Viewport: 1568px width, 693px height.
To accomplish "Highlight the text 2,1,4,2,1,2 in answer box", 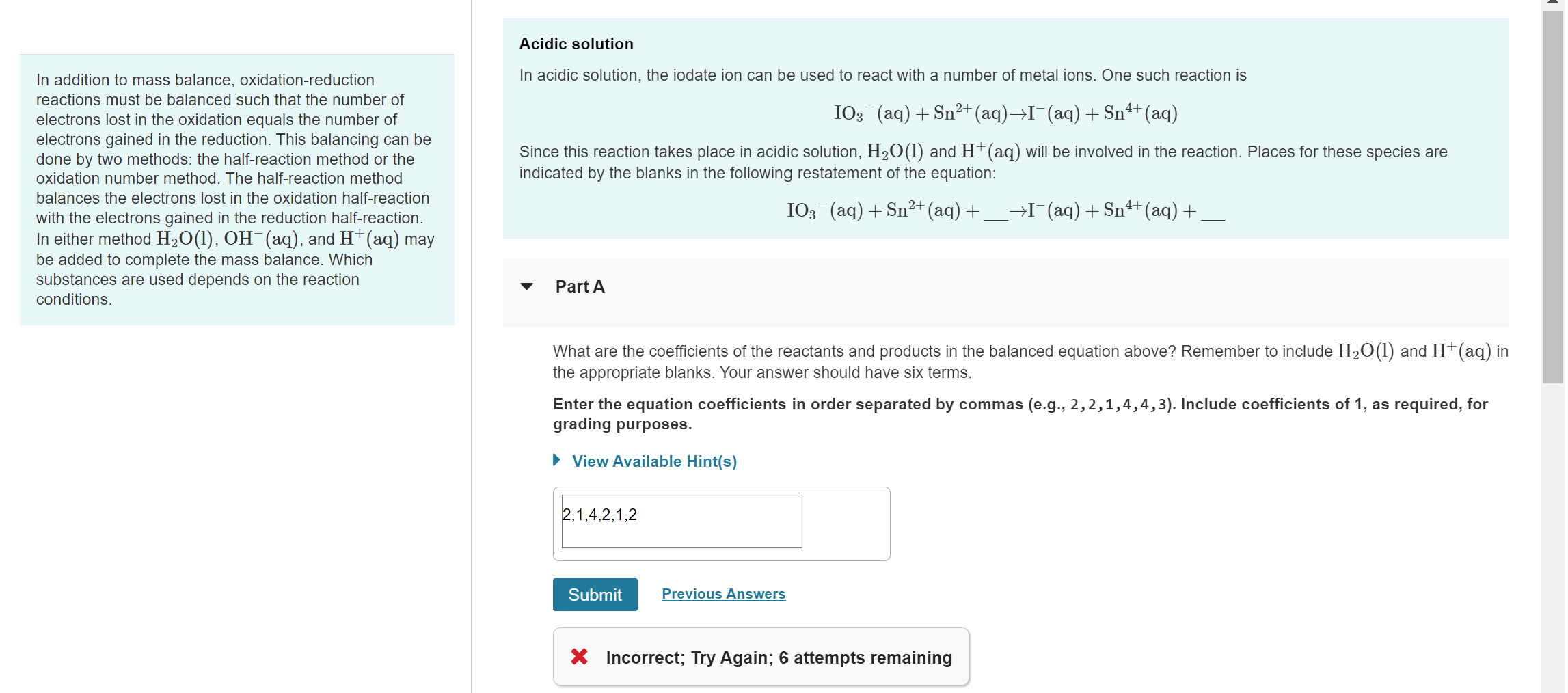I will pos(599,515).
